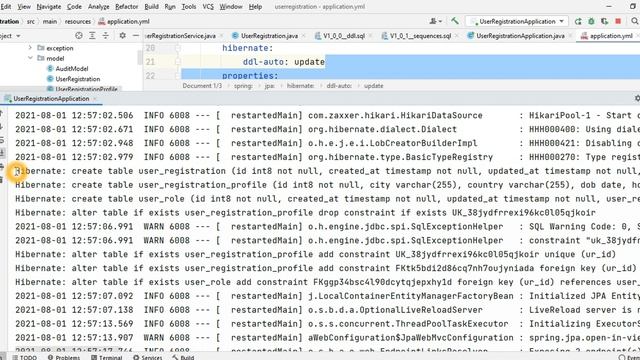
Task: Click ddl-auto in the YAML breadcrumb
Action: point(339,86)
